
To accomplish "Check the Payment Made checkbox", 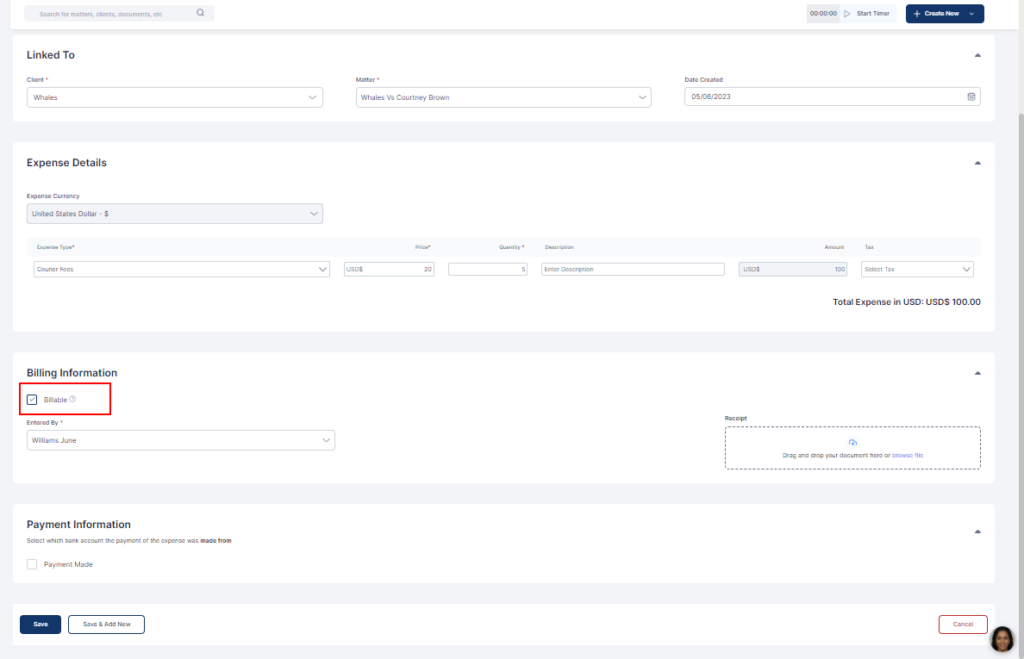I will [32, 564].
